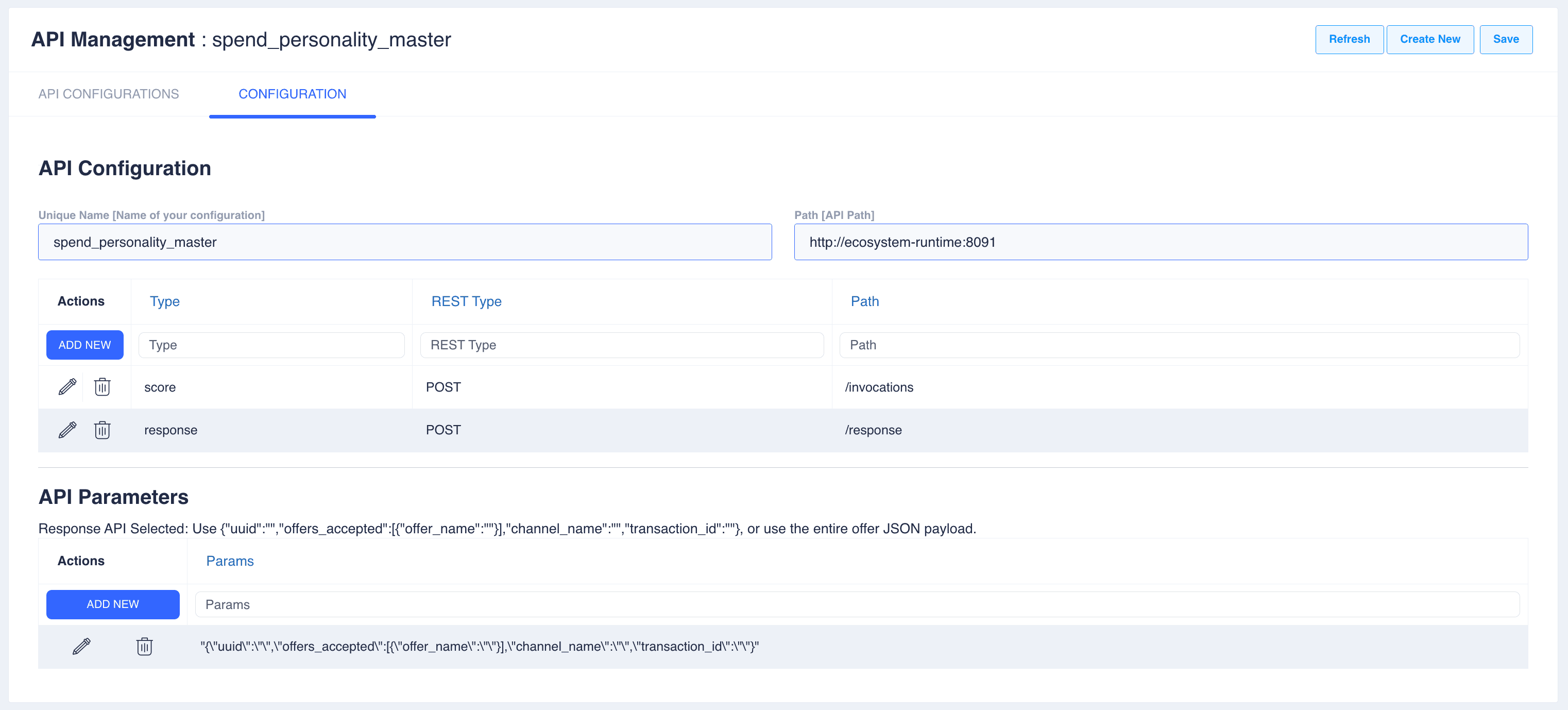Sort by REST Type column header
This screenshot has width=1568, height=710.
coord(466,301)
